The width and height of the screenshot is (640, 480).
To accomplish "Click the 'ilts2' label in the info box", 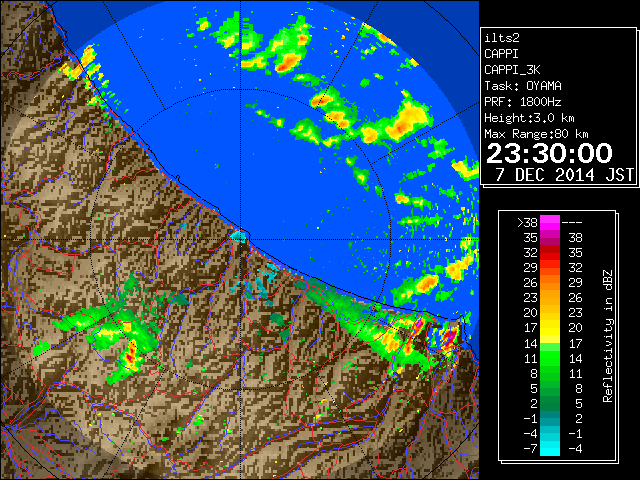I will [x=502, y=38].
